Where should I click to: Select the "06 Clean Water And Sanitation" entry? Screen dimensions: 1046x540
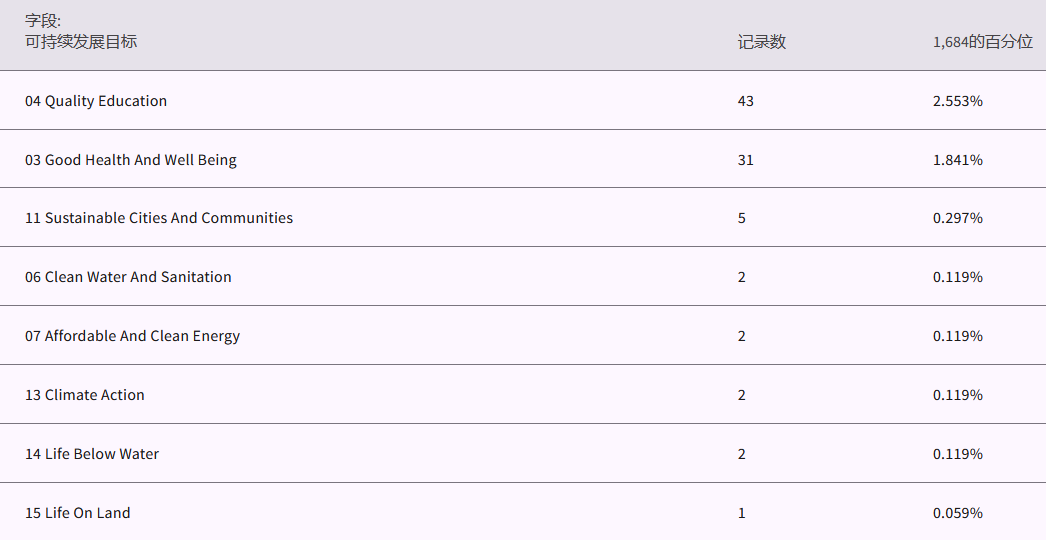pos(128,277)
